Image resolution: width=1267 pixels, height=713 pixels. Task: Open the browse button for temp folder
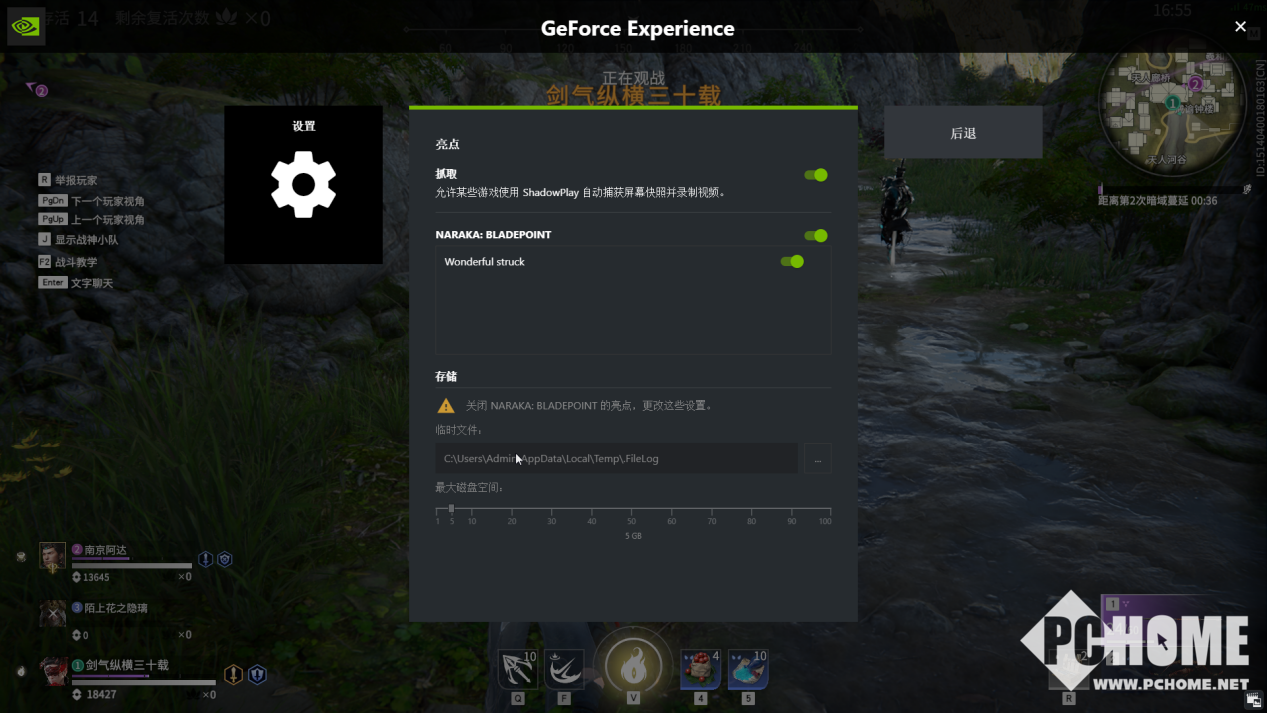(818, 459)
